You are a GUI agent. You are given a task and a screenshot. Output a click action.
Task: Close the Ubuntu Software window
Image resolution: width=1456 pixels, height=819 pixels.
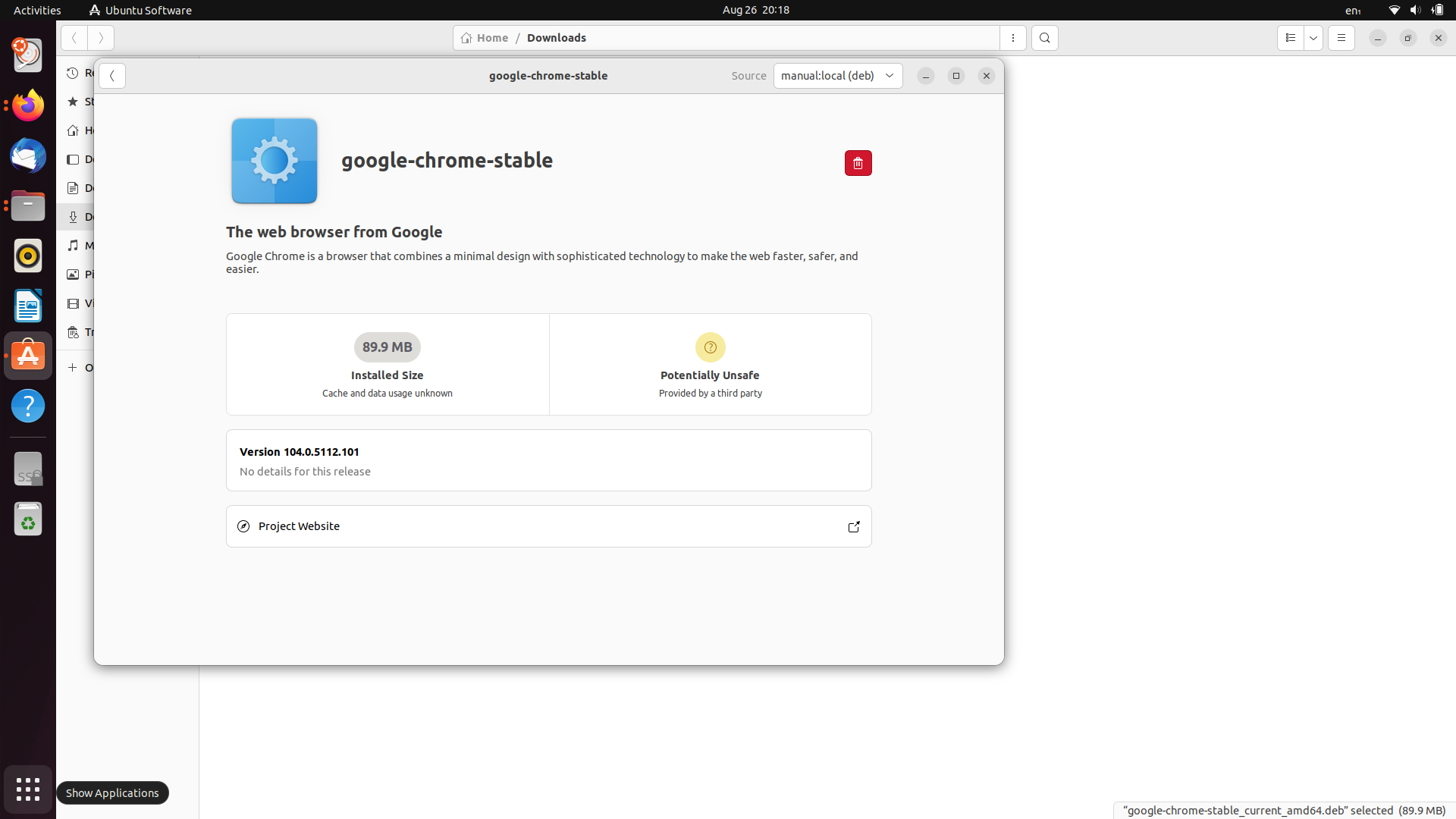coord(986,76)
